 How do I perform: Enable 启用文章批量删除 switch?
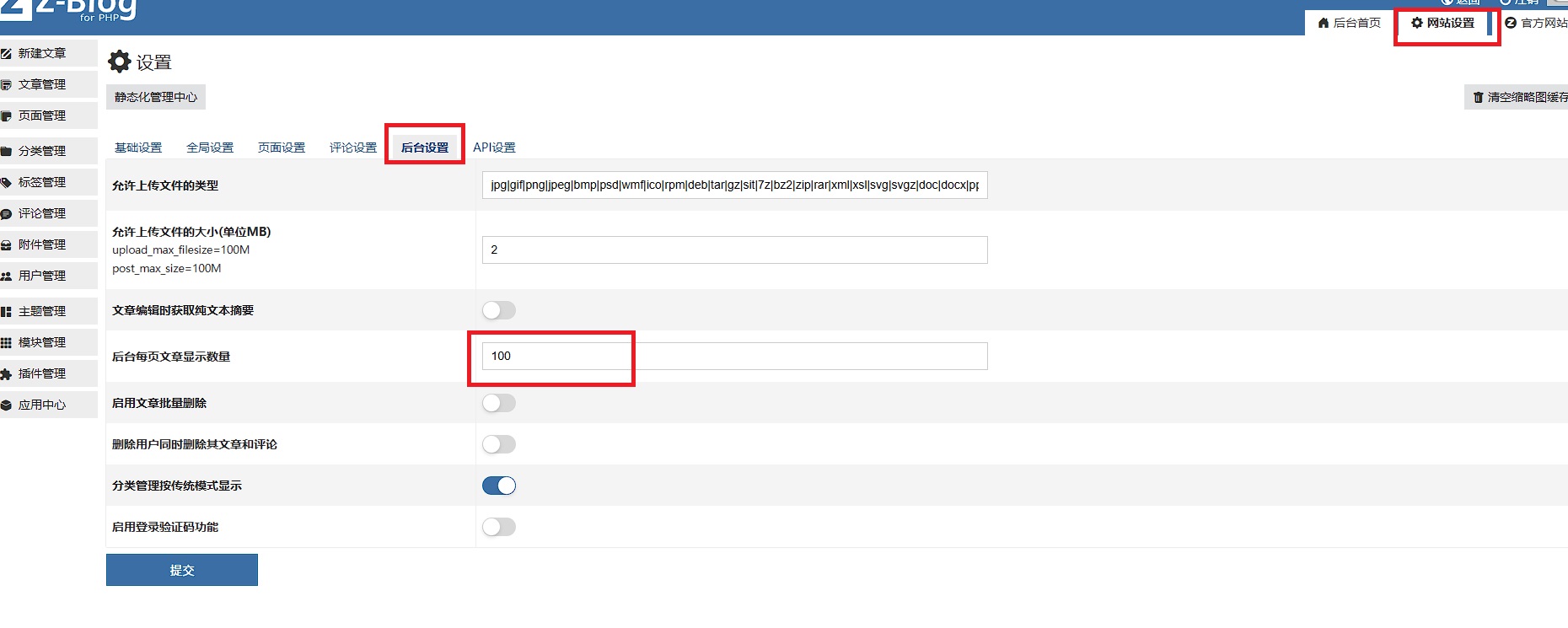click(x=499, y=403)
